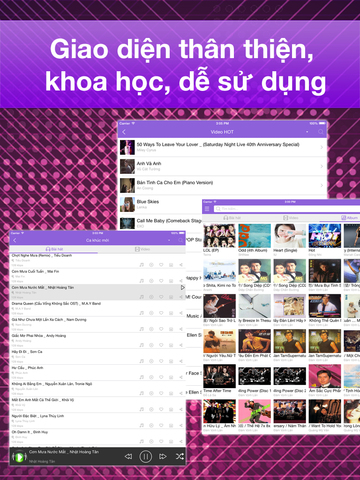Screen dimensions: 360x480
Task: Open now playing via the green player icon
Action: [x=19, y=457]
